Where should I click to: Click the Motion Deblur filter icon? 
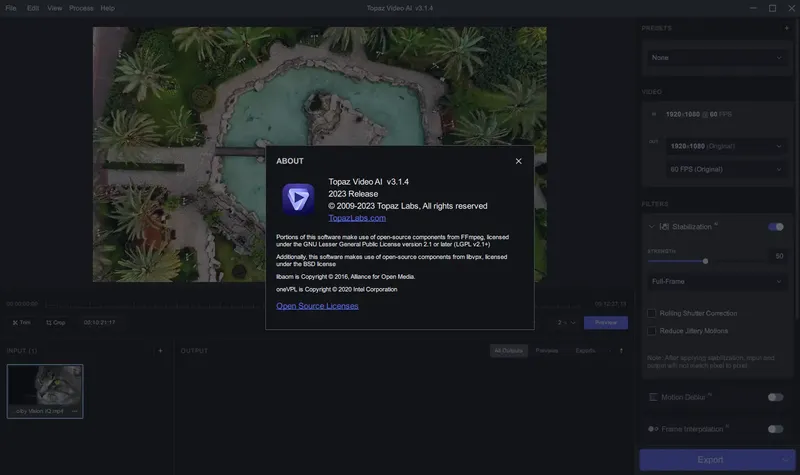click(653, 397)
